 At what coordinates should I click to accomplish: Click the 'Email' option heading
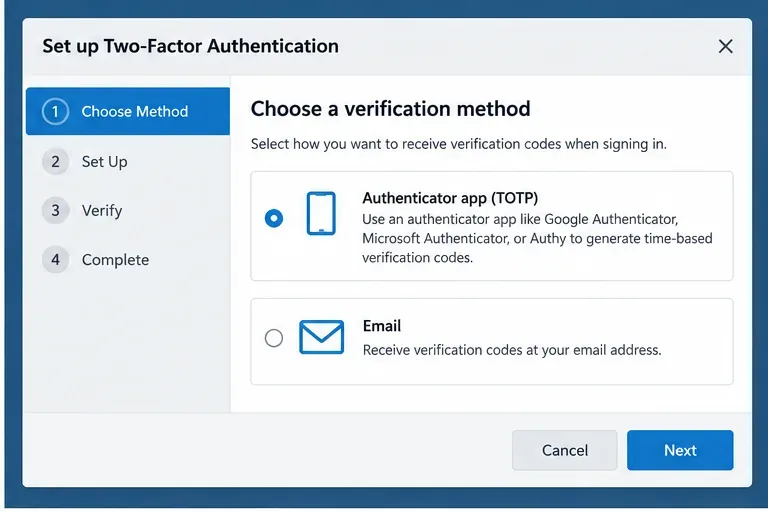point(382,326)
